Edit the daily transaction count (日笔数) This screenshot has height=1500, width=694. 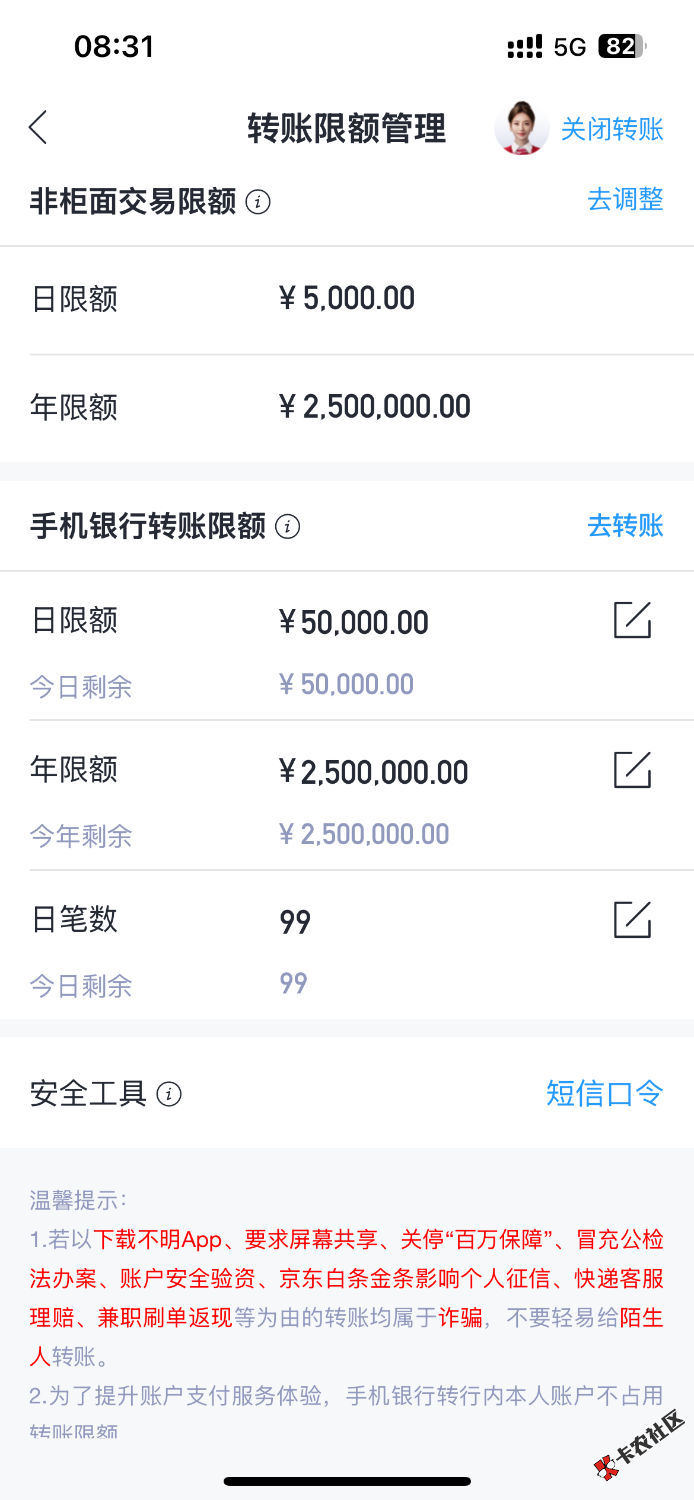click(632, 919)
